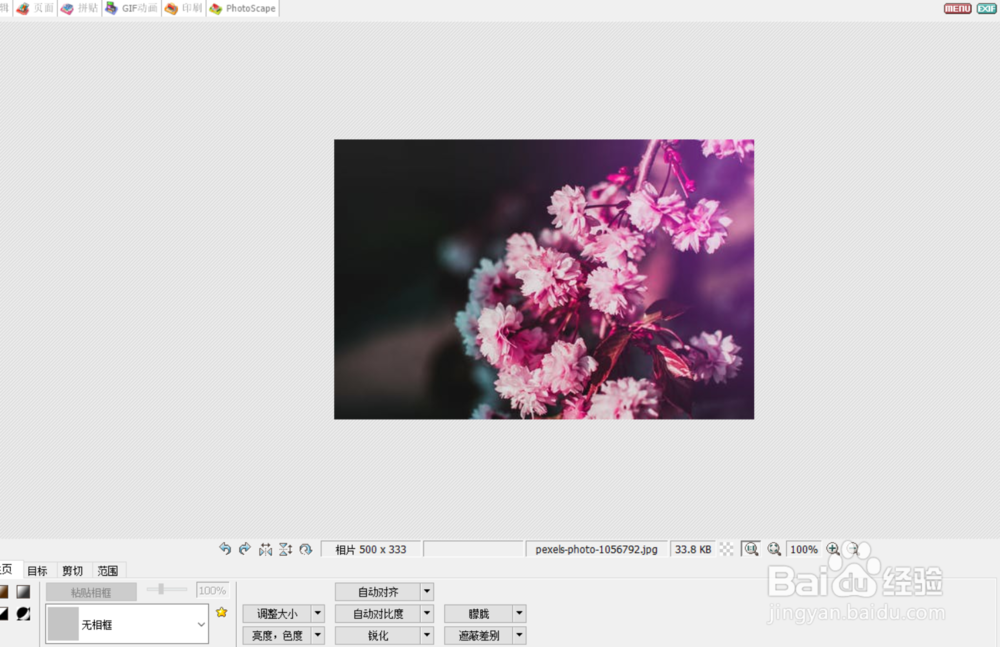Click the 调整大小 (Resize) button
Viewport: 1000px width, 647px height.
[x=277, y=614]
